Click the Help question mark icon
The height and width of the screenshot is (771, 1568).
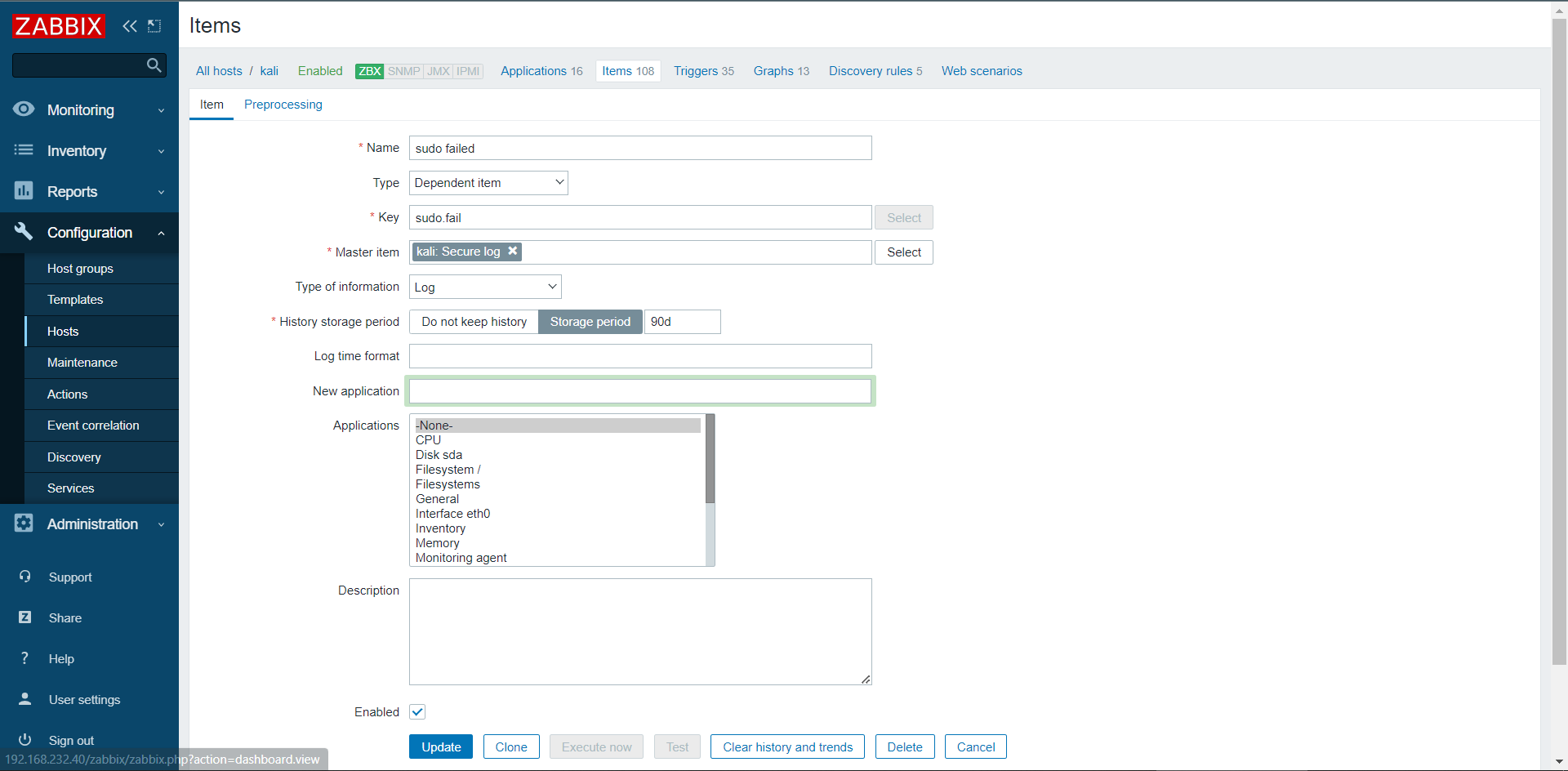point(24,658)
